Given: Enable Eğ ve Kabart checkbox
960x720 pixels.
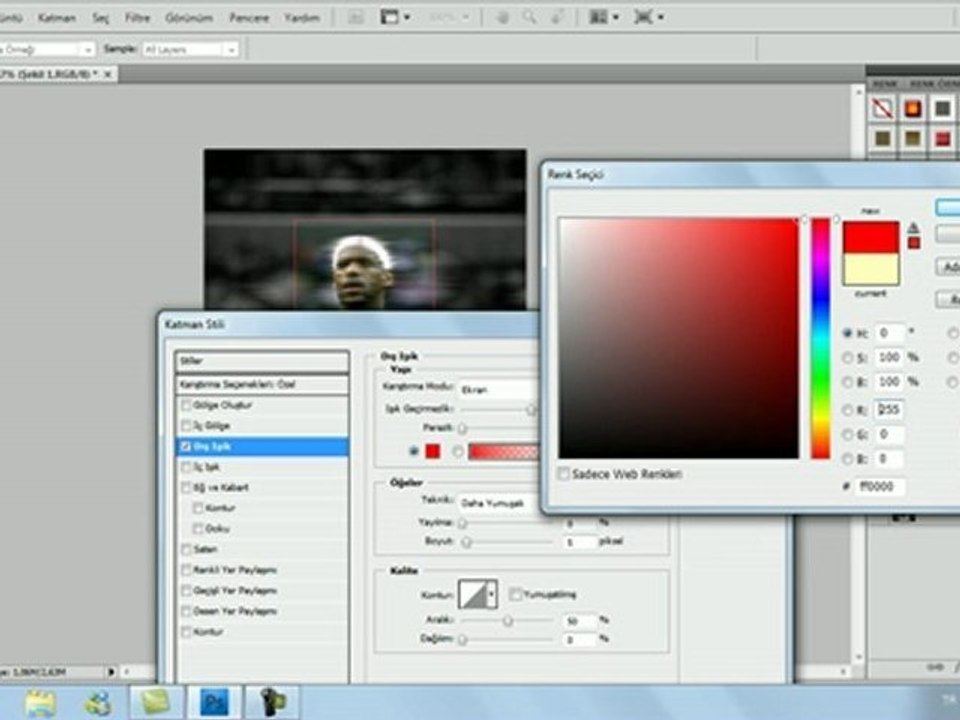Looking at the screenshot, I should coord(186,487).
